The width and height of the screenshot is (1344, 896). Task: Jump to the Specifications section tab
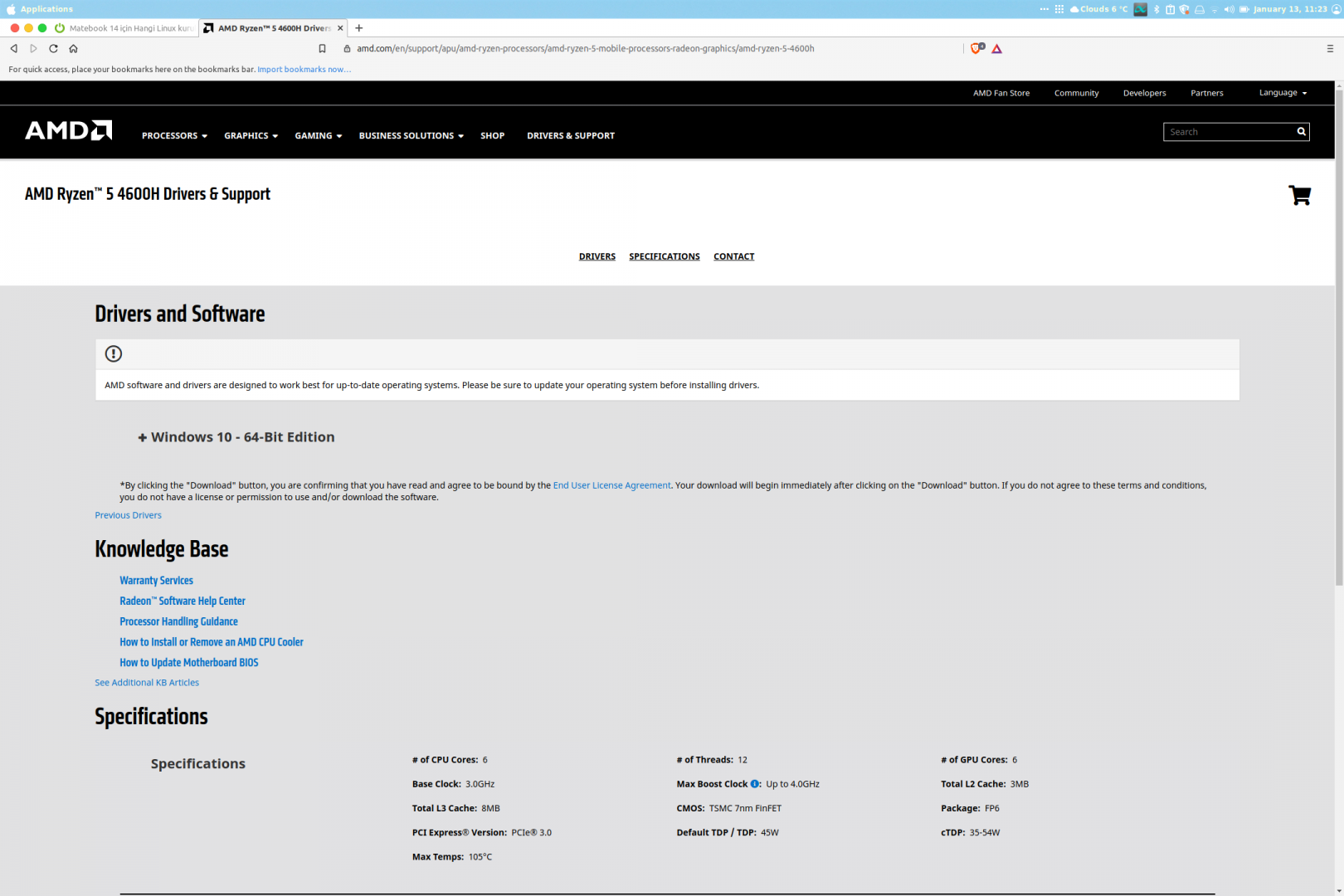pyautogui.click(x=665, y=257)
